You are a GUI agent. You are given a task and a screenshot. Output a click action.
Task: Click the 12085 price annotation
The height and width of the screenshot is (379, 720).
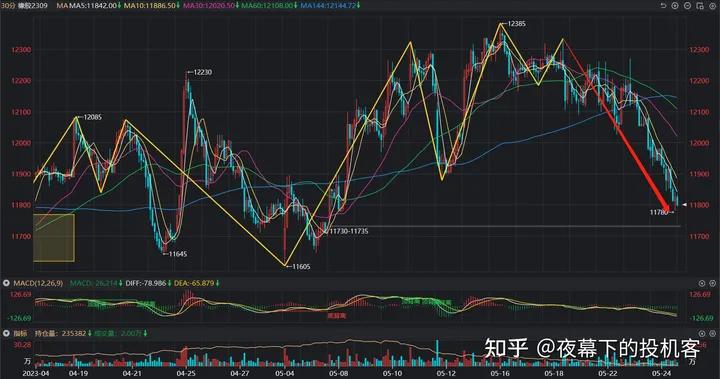point(92,117)
